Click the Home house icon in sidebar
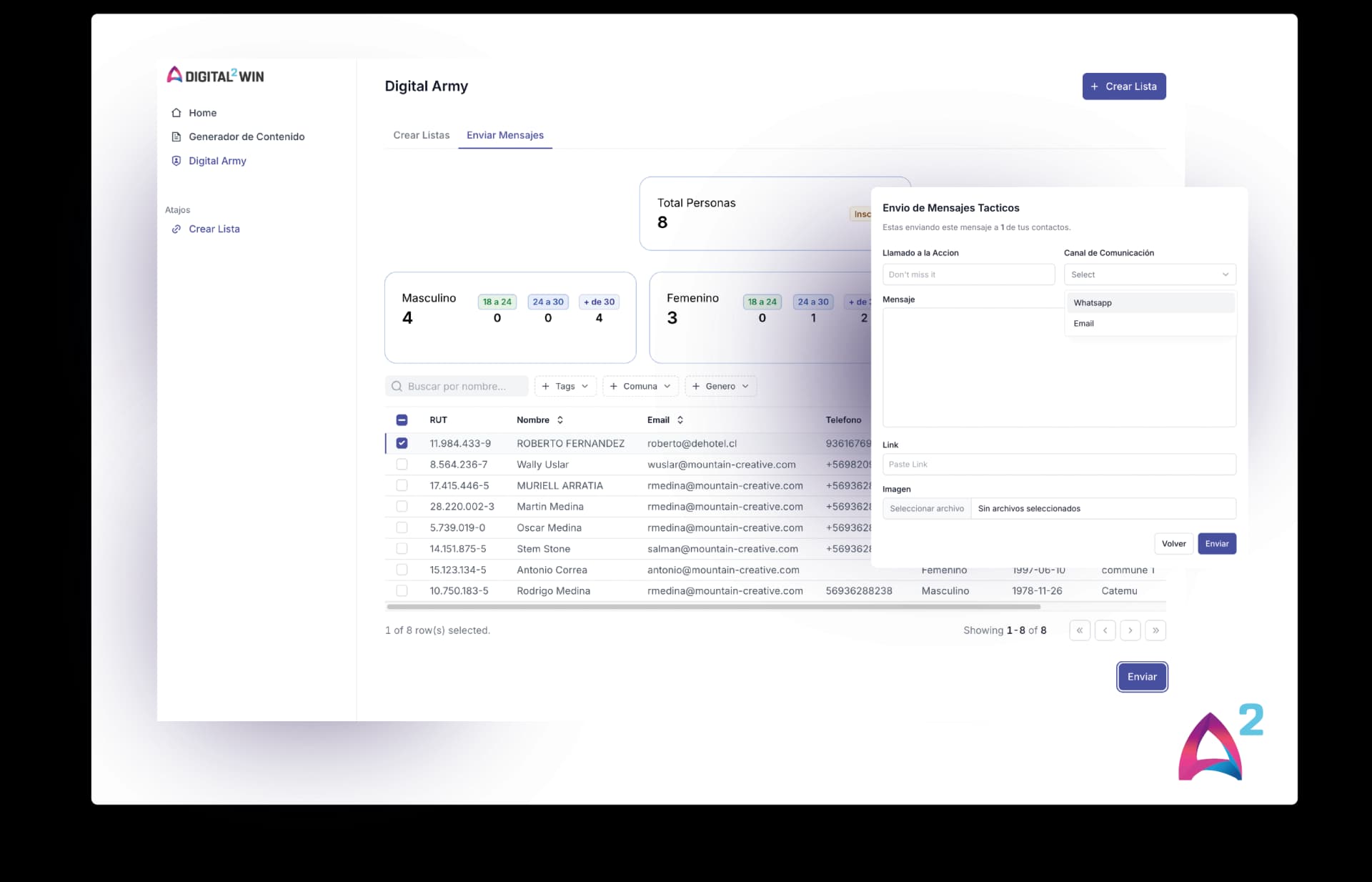The height and width of the screenshot is (882, 1372). pyautogui.click(x=177, y=113)
